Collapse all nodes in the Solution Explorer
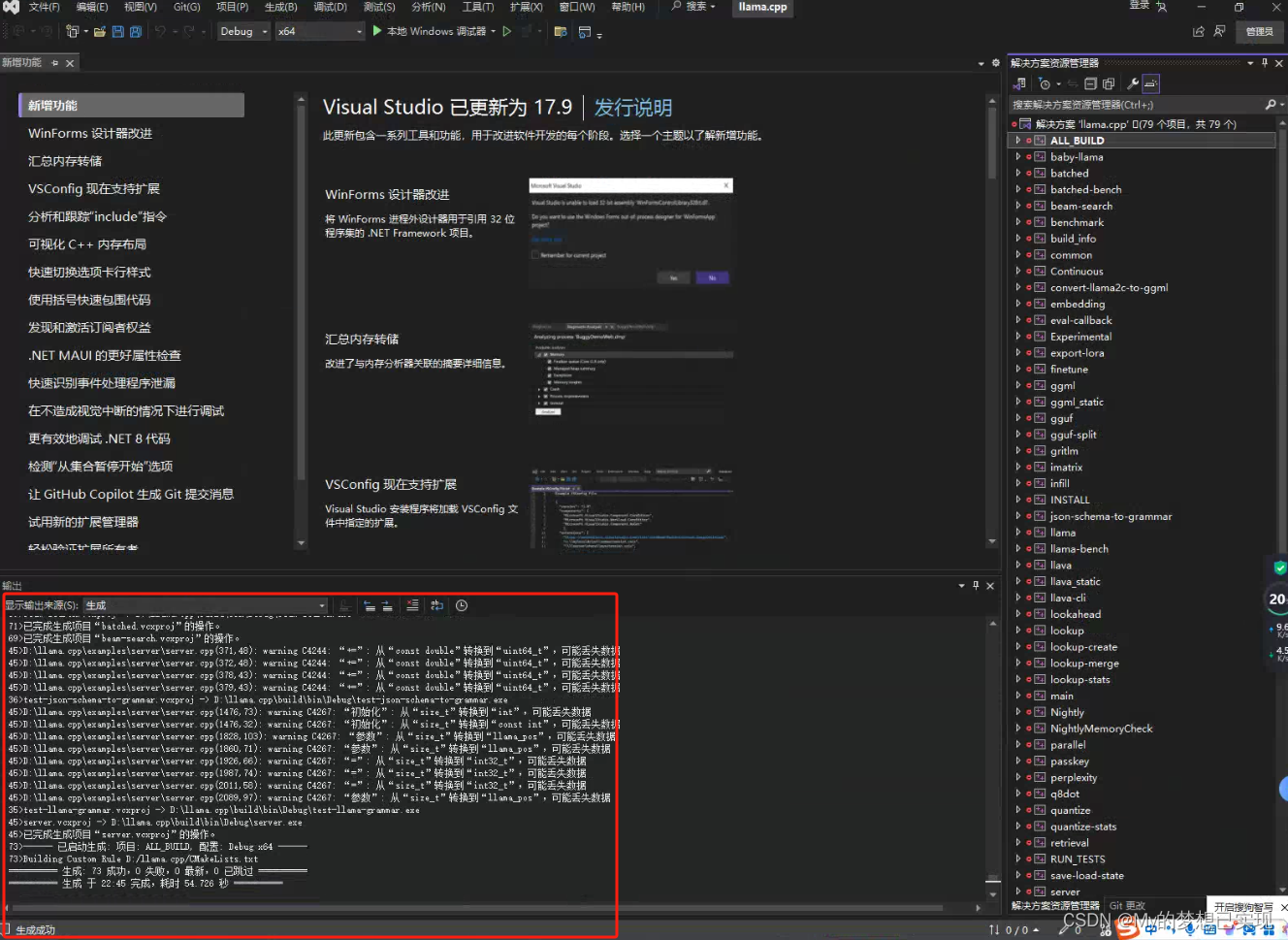The height and width of the screenshot is (940, 1288). pos(1090,84)
